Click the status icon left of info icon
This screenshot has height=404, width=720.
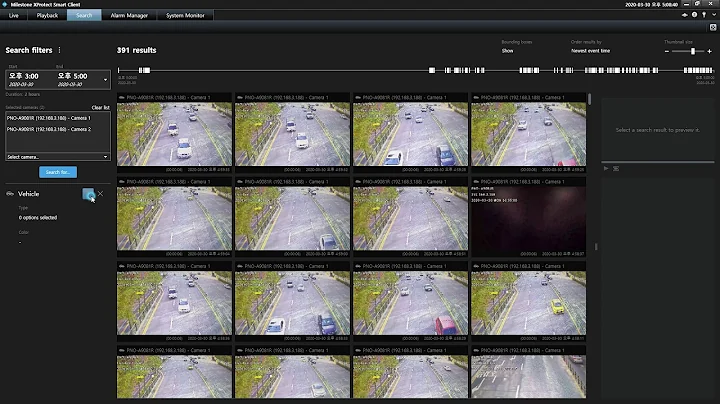(x=685, y=15)
